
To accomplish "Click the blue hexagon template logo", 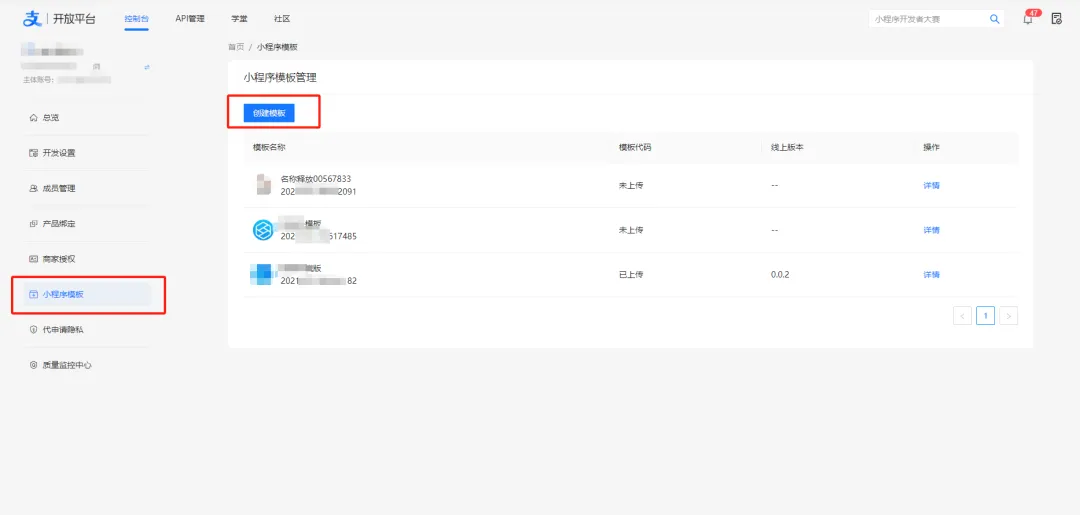I will (x=262, y=230).
